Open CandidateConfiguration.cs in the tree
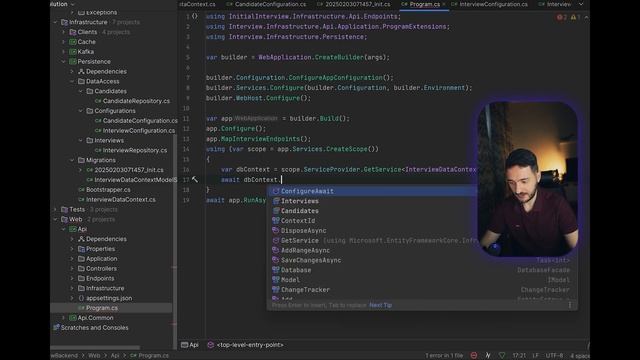The image size is (640, 360). [x=140, y=120]
